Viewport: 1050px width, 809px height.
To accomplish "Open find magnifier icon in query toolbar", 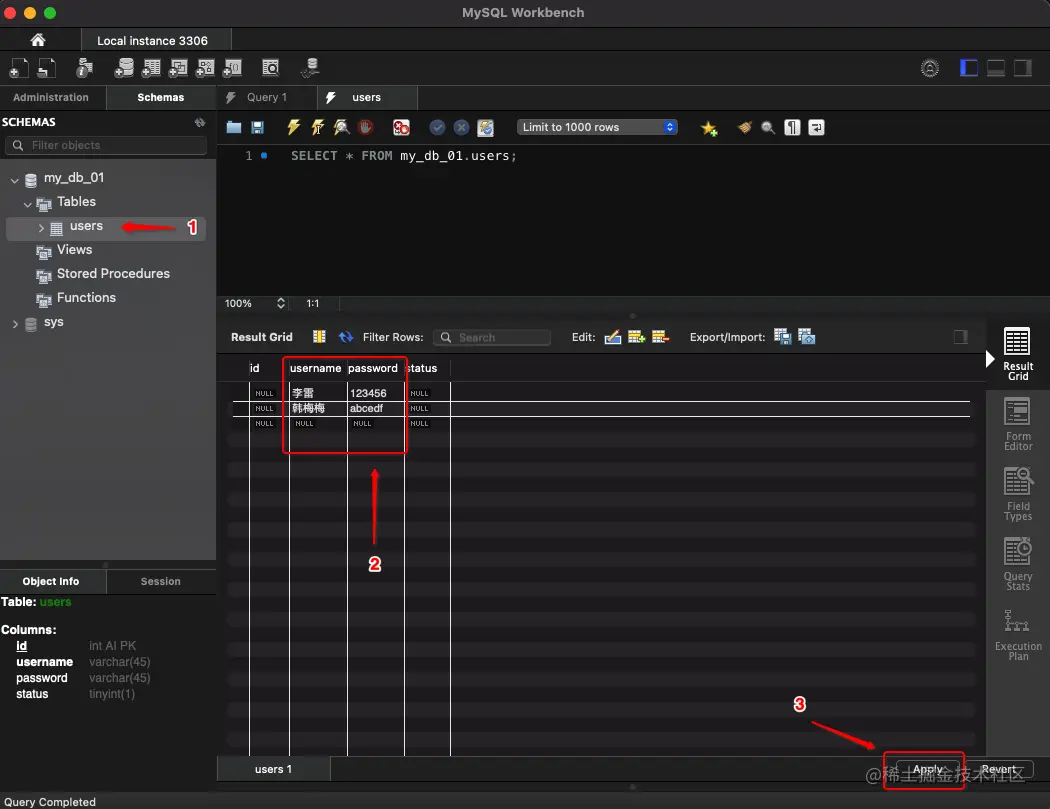I will (768, 127).
